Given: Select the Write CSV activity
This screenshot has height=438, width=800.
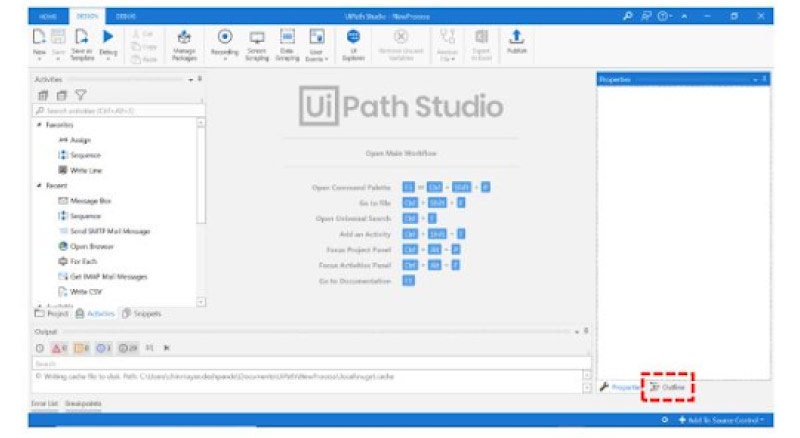Looking at the screenshot, I should (80, 292).
